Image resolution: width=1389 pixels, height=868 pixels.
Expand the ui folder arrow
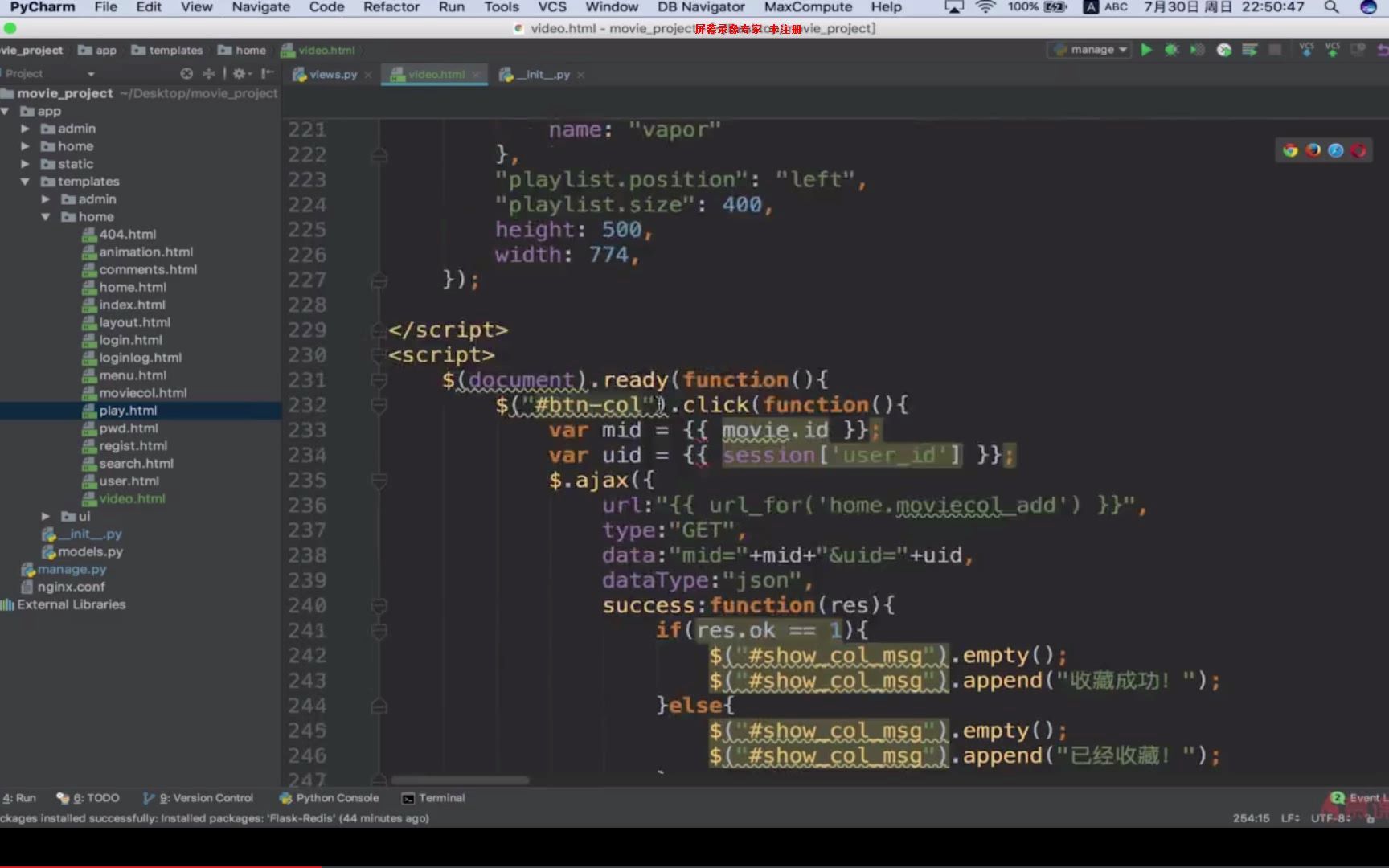point(46,516)
